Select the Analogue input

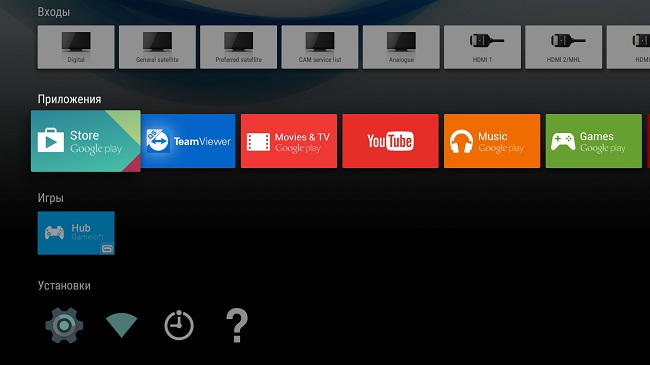tap(401, 47)
